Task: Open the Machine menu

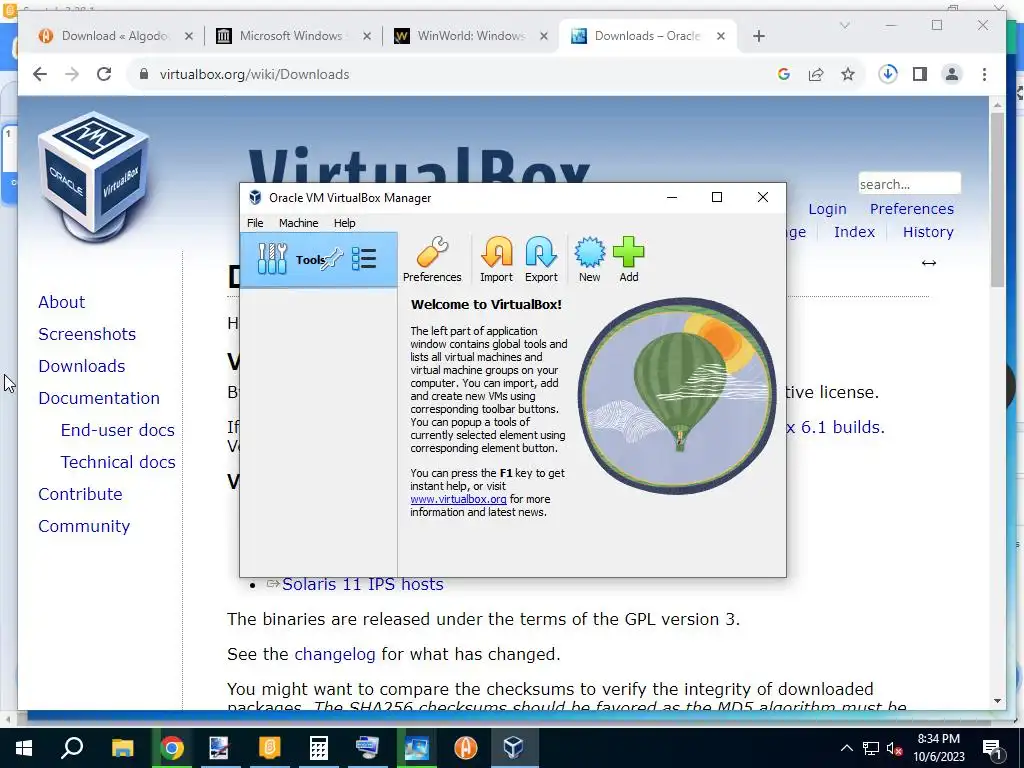Action: point(298,223)
